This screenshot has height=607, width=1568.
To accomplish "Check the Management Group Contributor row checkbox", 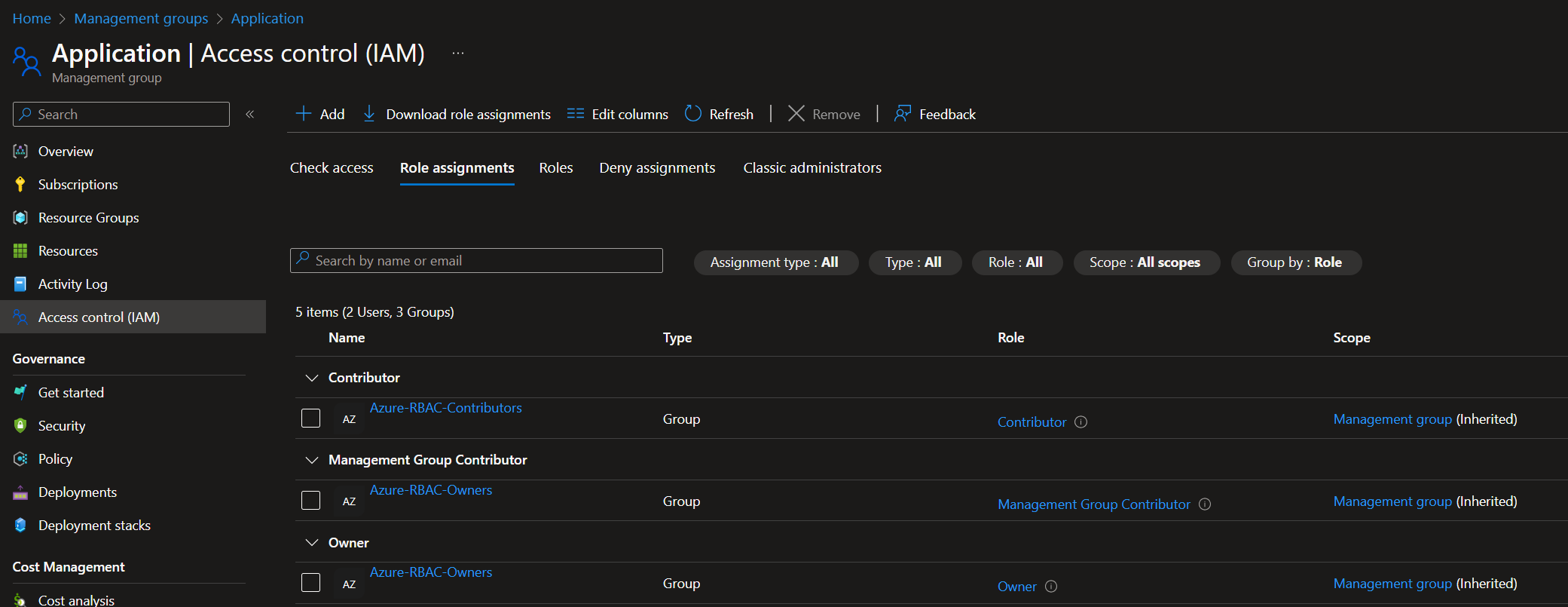I will [x=310, y=501].
